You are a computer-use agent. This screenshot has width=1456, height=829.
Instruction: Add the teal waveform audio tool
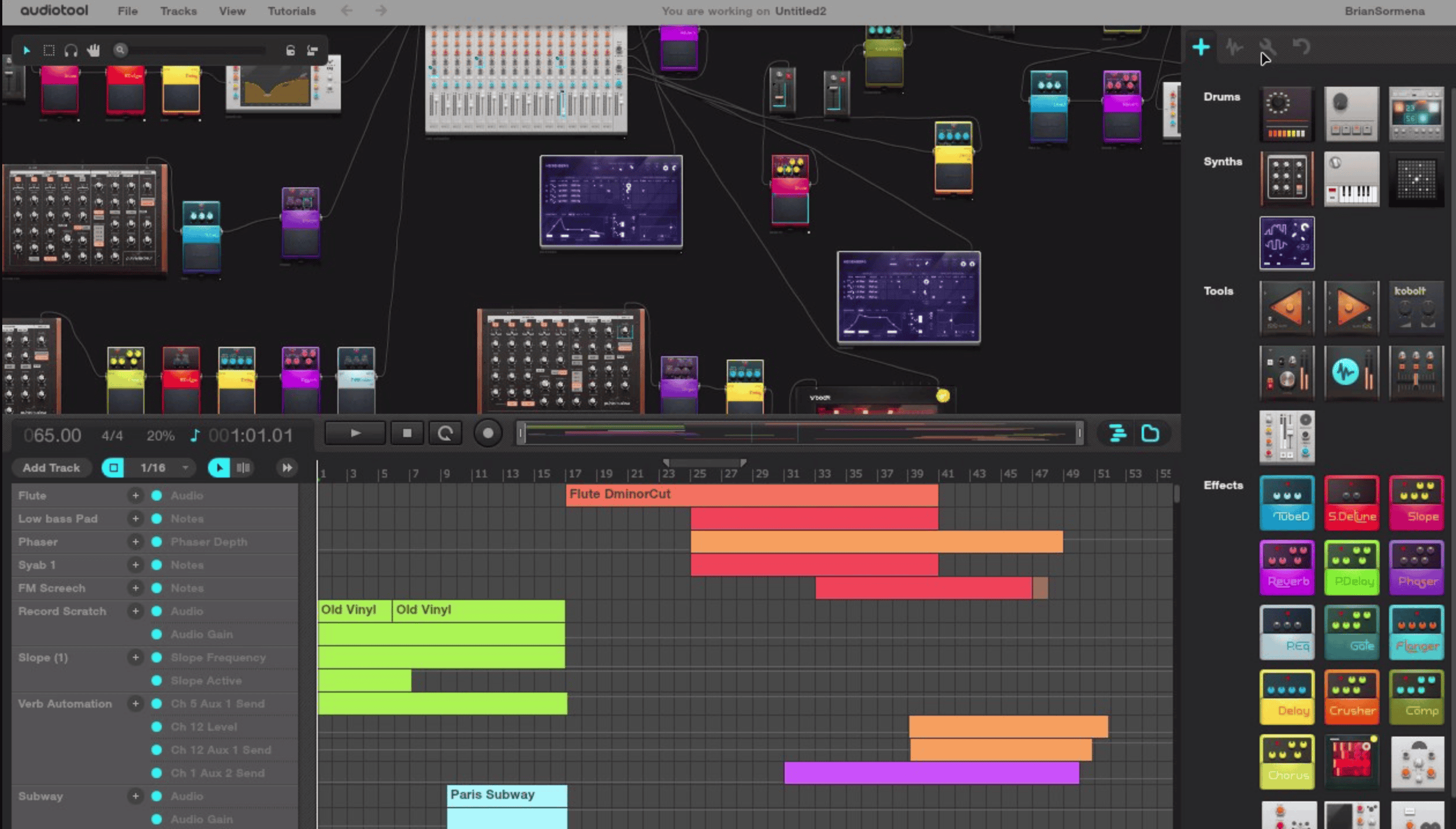coord(1351,373)
